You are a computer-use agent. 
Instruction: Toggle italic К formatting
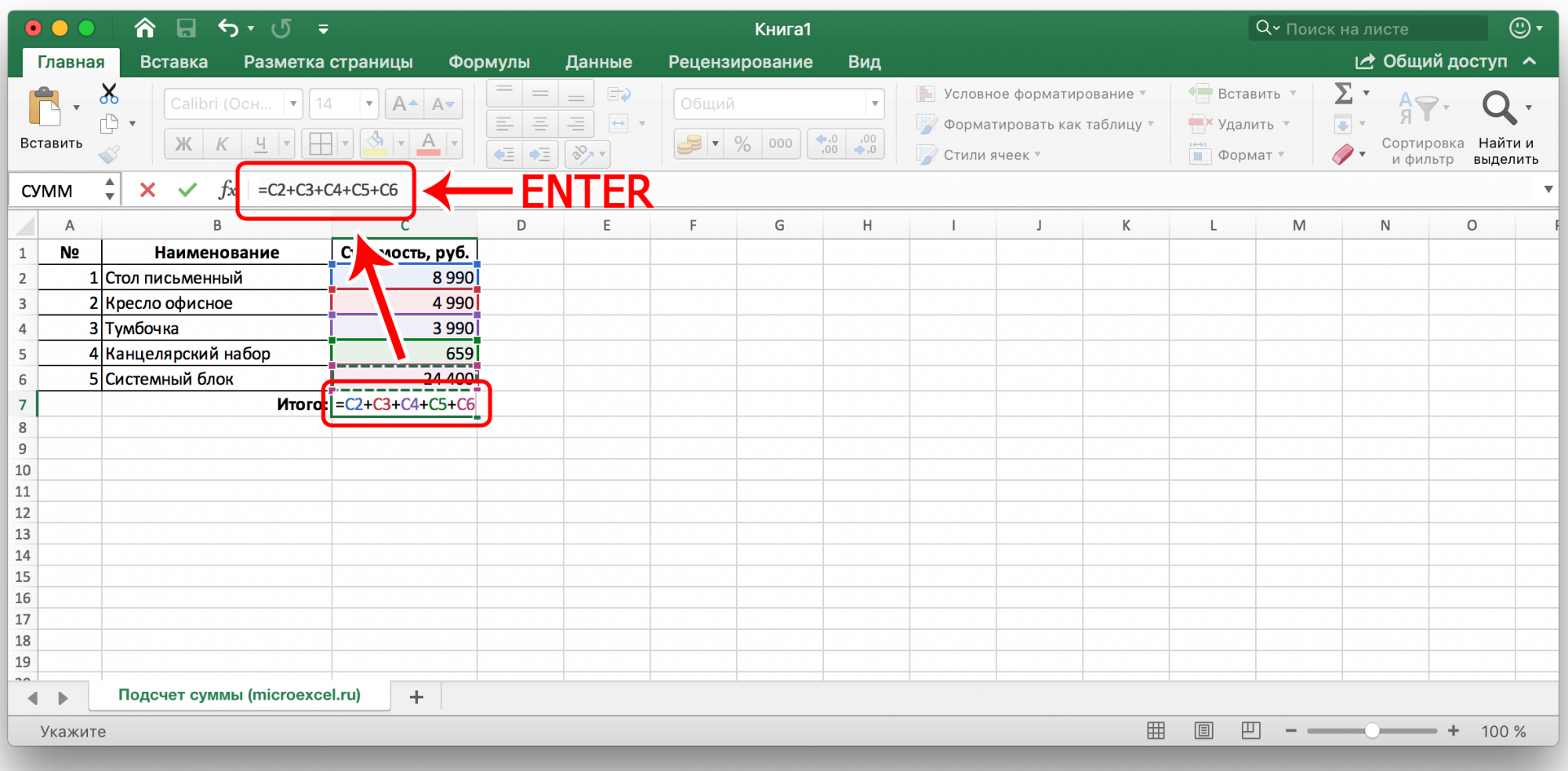[222, 144]
